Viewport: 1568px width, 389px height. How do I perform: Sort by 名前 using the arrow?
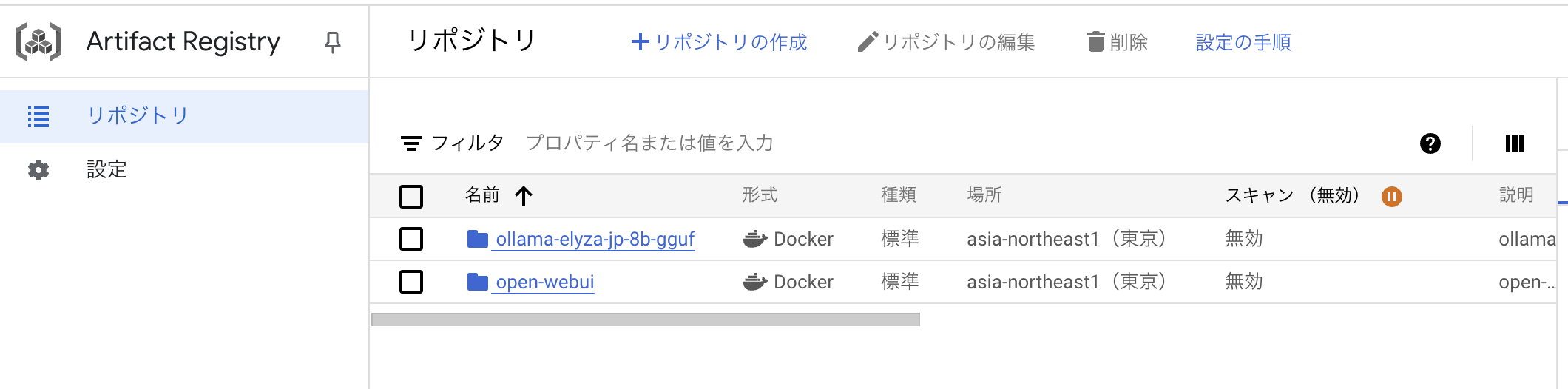pos(524,196)
